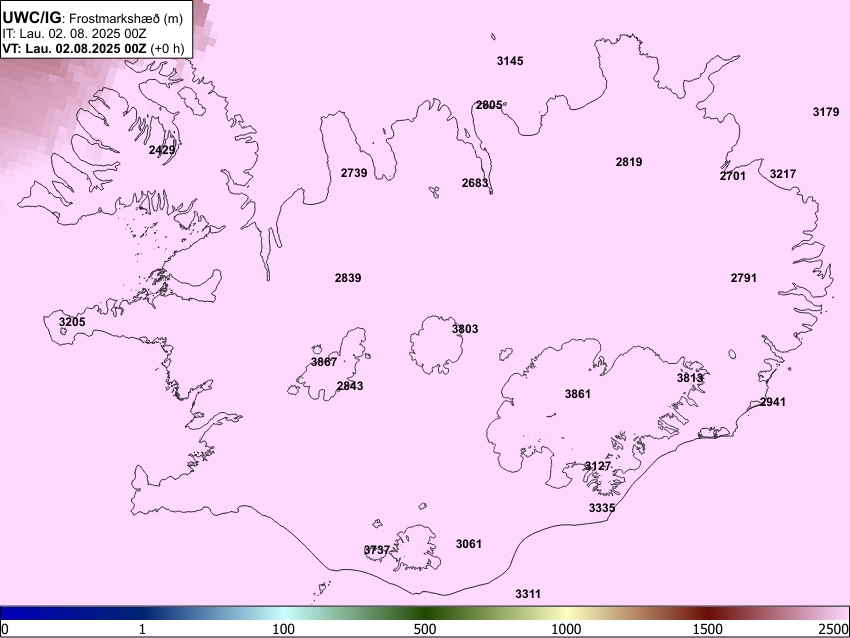The width and height of the screenshot is (850, 638).
Task: Select the 2941 value on the southeast coast
Action: 773,402
